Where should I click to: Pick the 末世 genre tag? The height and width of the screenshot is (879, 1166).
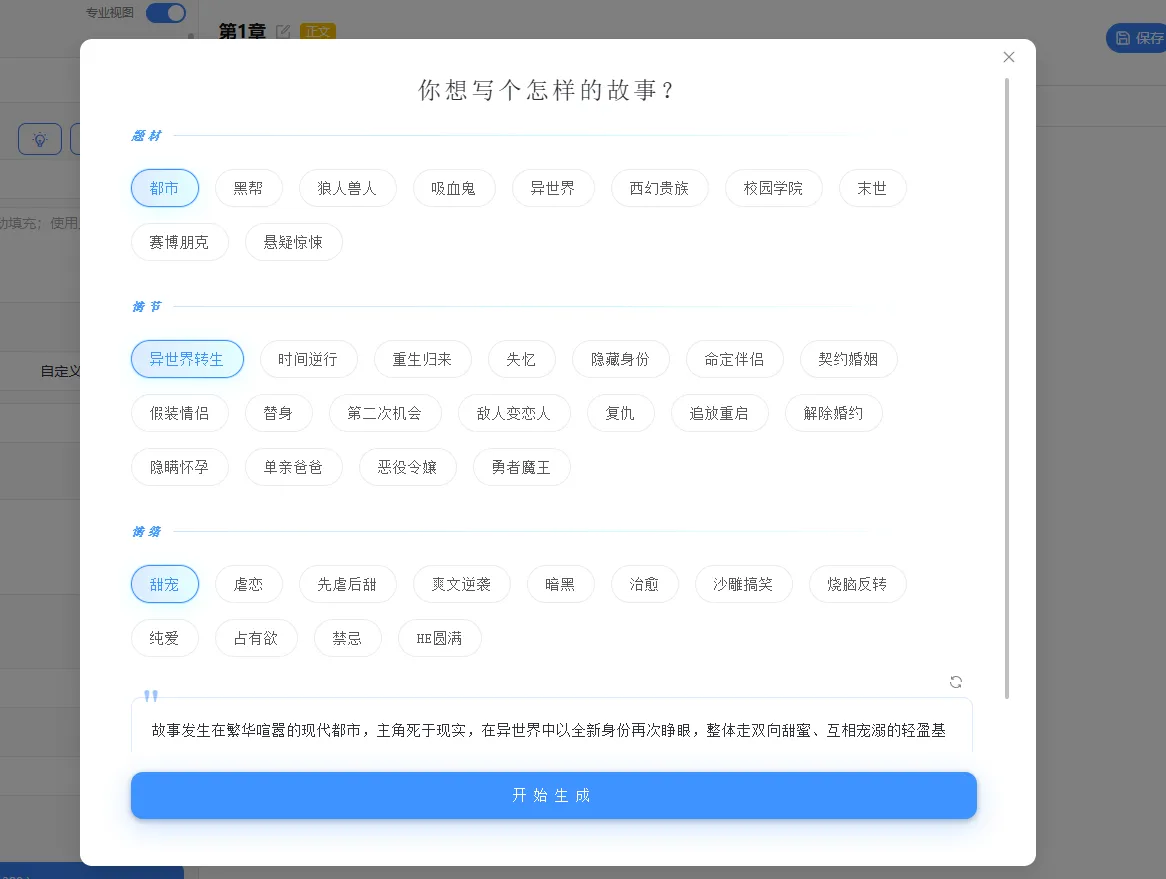click(872, 188)
